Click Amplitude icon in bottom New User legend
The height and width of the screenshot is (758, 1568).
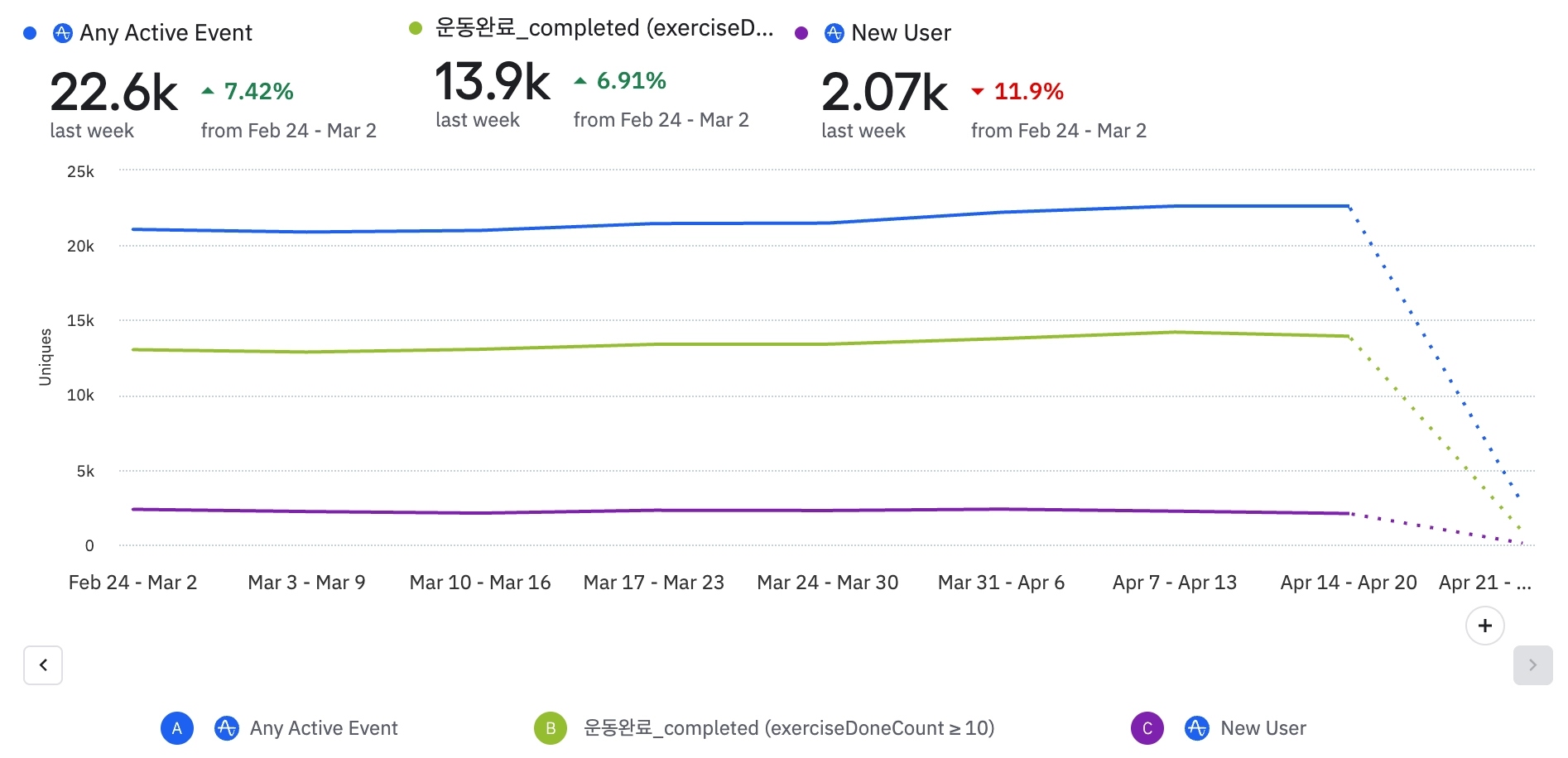(1197, 728)
